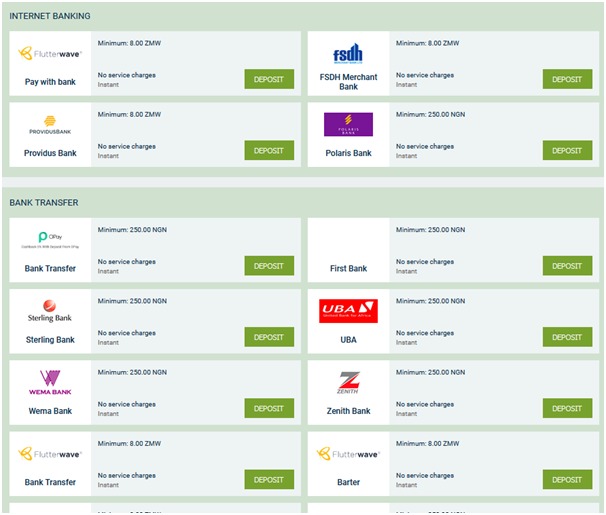
Task: Click the Providus Bank logo
Action: point(50,126)
